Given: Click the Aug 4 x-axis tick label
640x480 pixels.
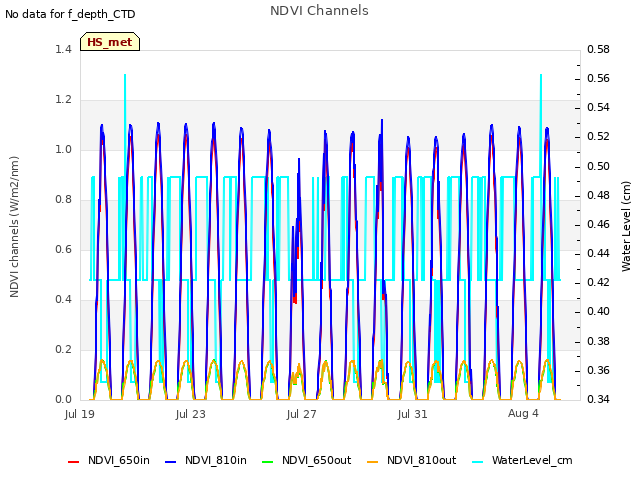Looking at the screenshot, I should pyautogui.click(x=523, y=413).
